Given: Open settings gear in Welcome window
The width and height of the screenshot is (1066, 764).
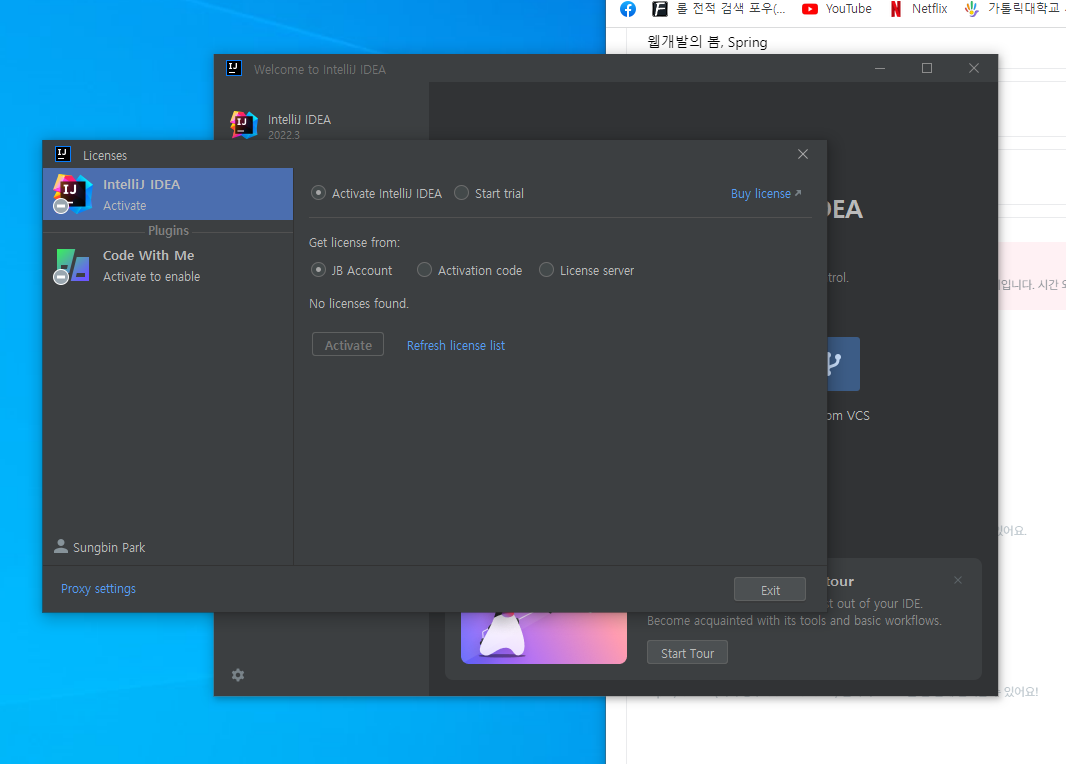Looking at the screenshot, I should pyautogui.click(x=238, y=675).
